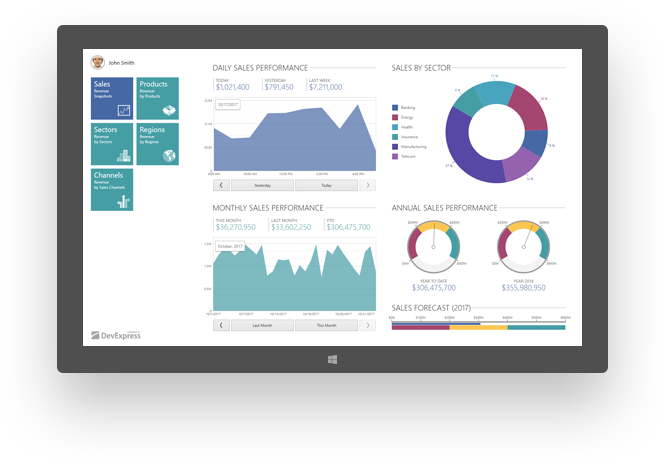This screenshot has width=665, height=462.
Task: Click the Sales By Sector heading
Action: pos(421,68)
